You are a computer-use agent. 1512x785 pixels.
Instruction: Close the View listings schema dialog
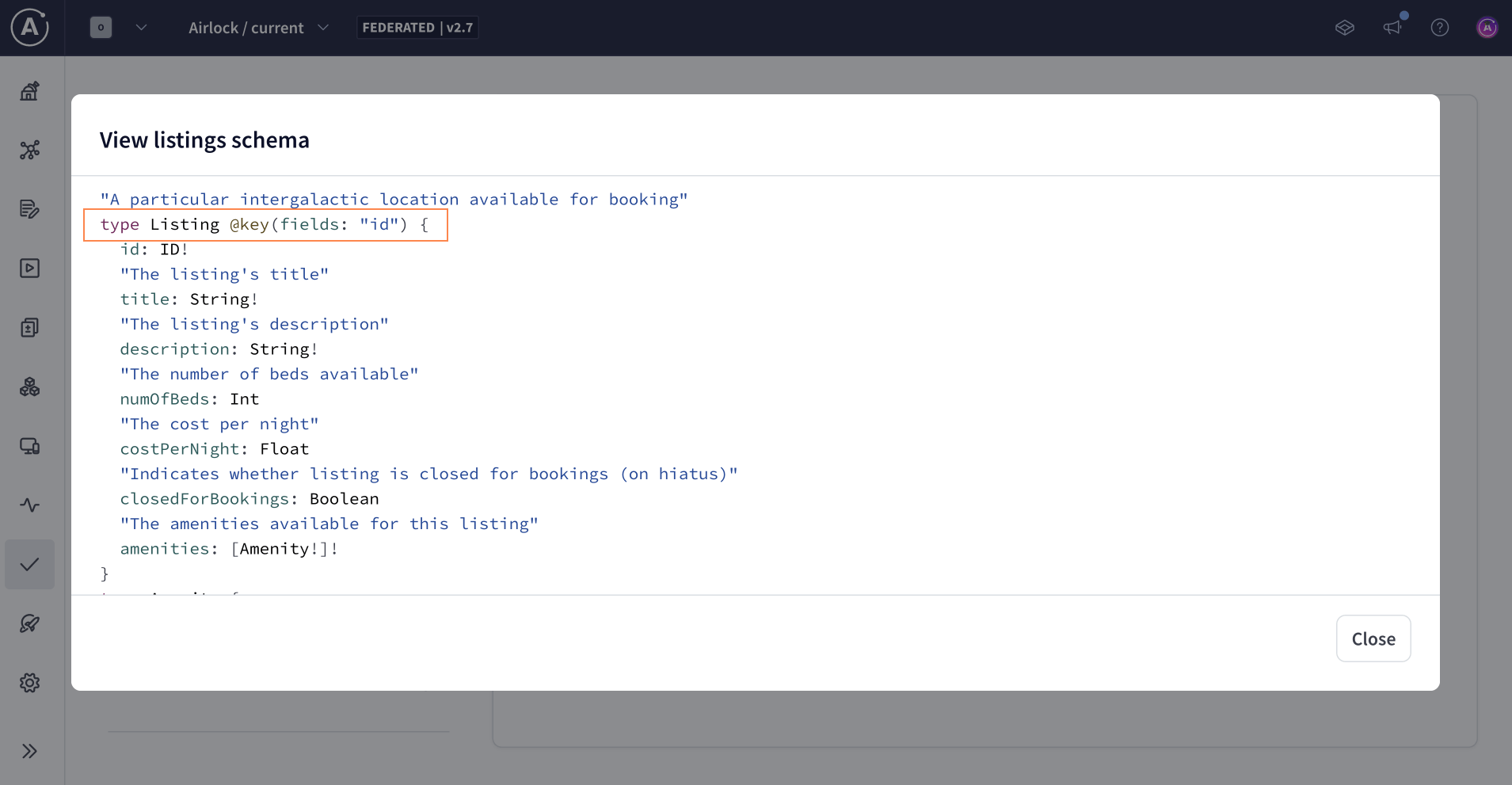coord(1373,638)
